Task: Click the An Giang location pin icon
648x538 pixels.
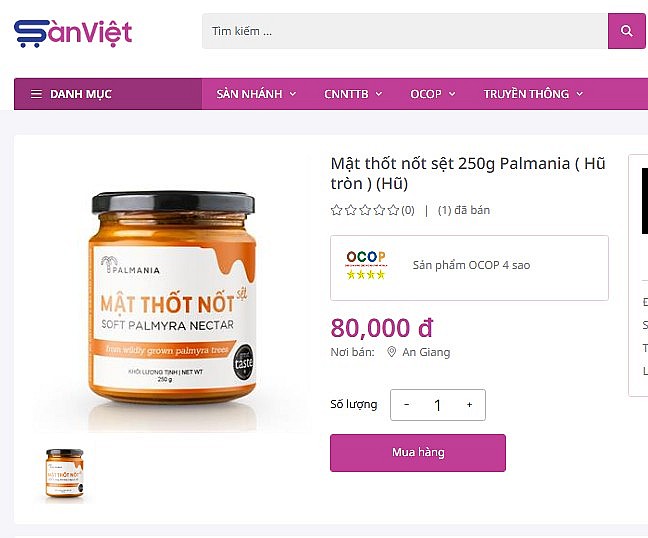Action: coord(391,352)
